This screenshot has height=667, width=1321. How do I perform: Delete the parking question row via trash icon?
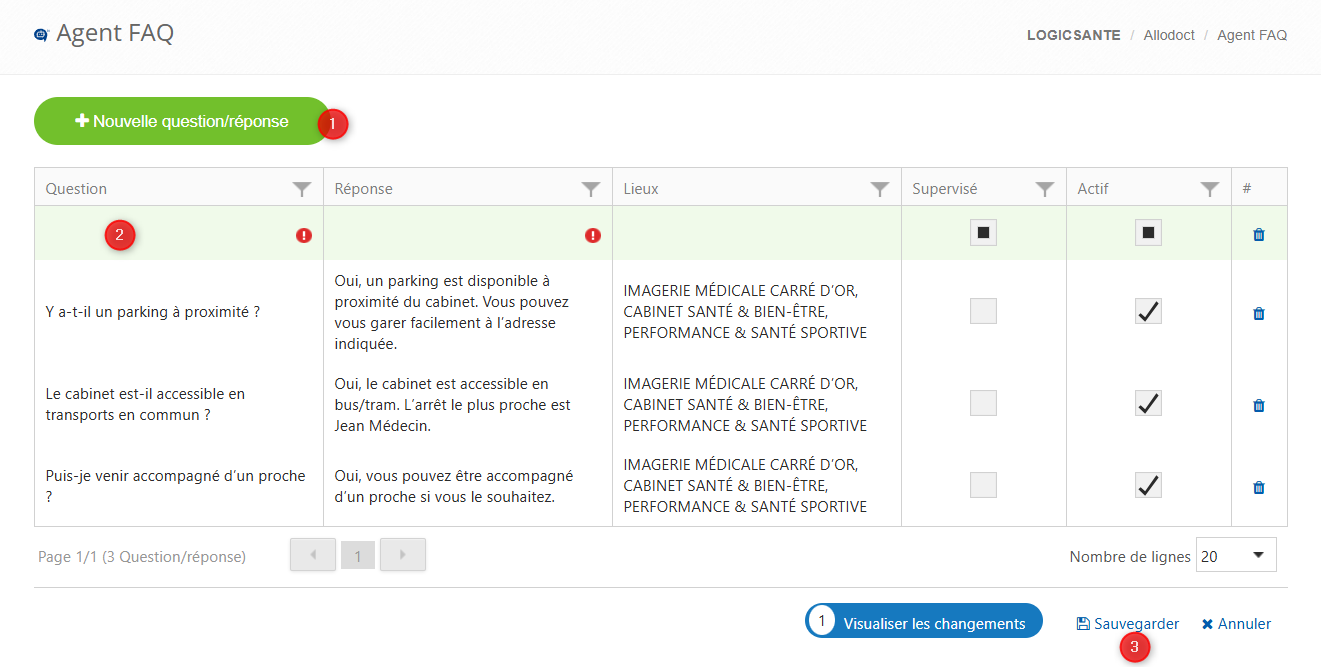(1259, 313)
